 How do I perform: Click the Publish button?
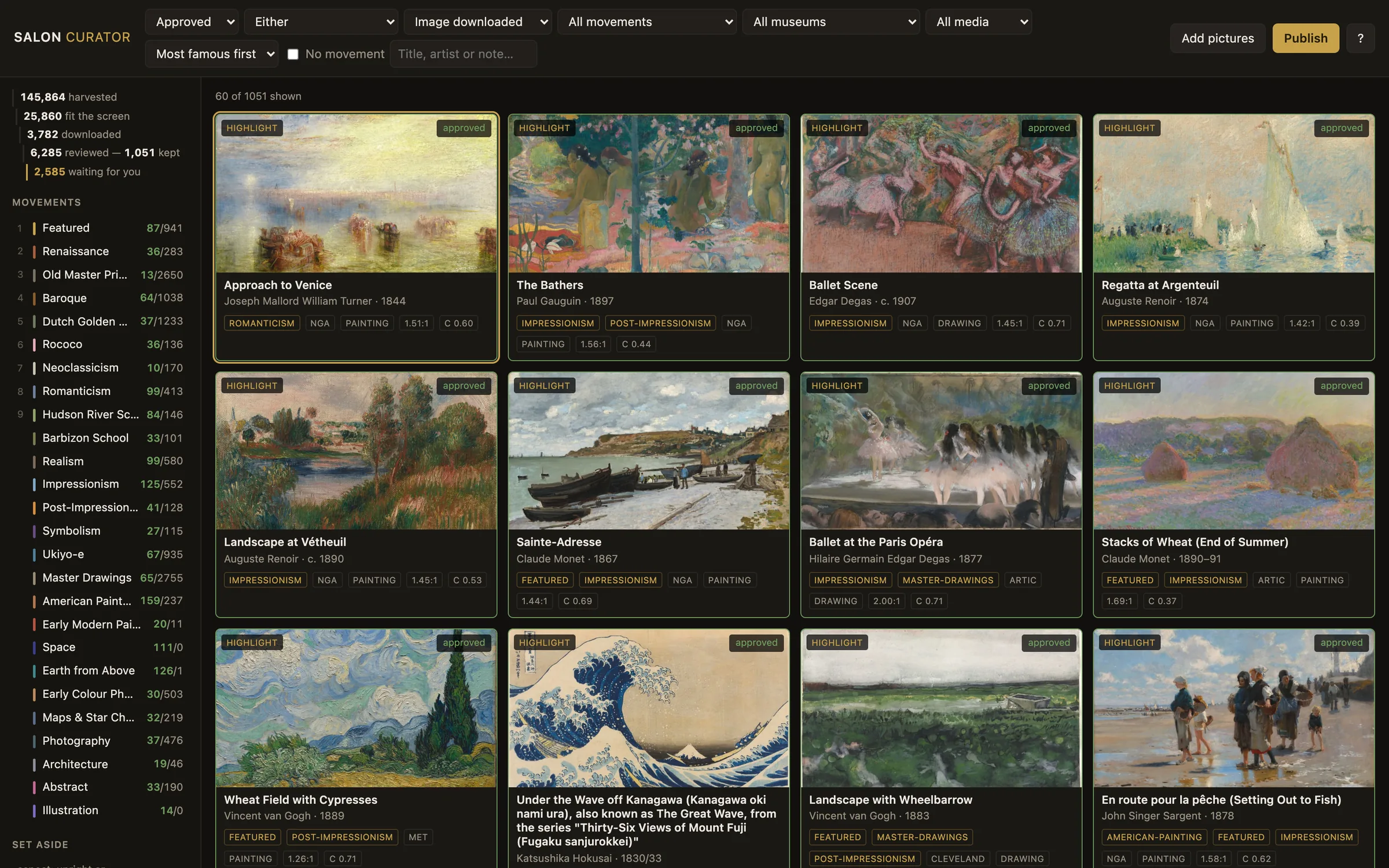click(x=1306, y=38)
